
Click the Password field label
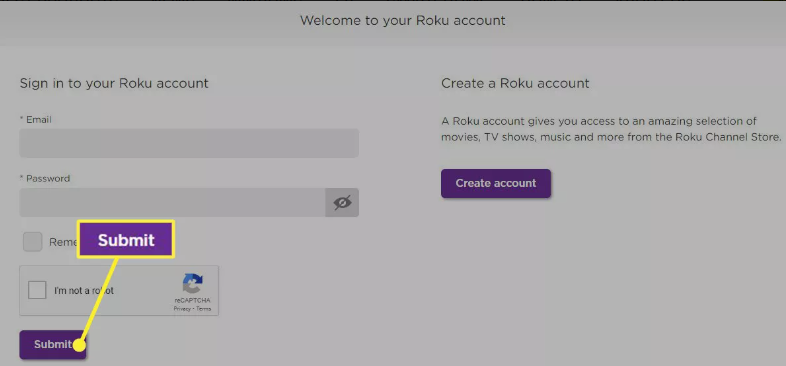[x=45, y=178]
